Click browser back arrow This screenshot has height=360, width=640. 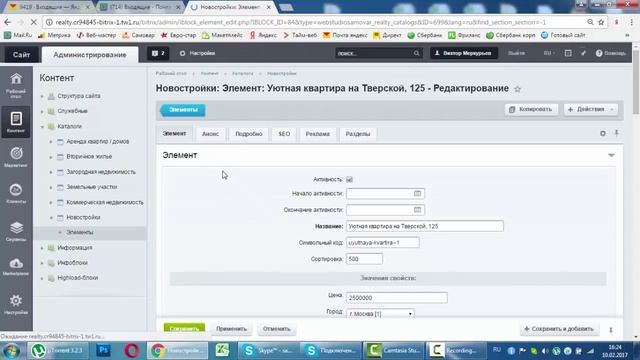pos(8,22)
